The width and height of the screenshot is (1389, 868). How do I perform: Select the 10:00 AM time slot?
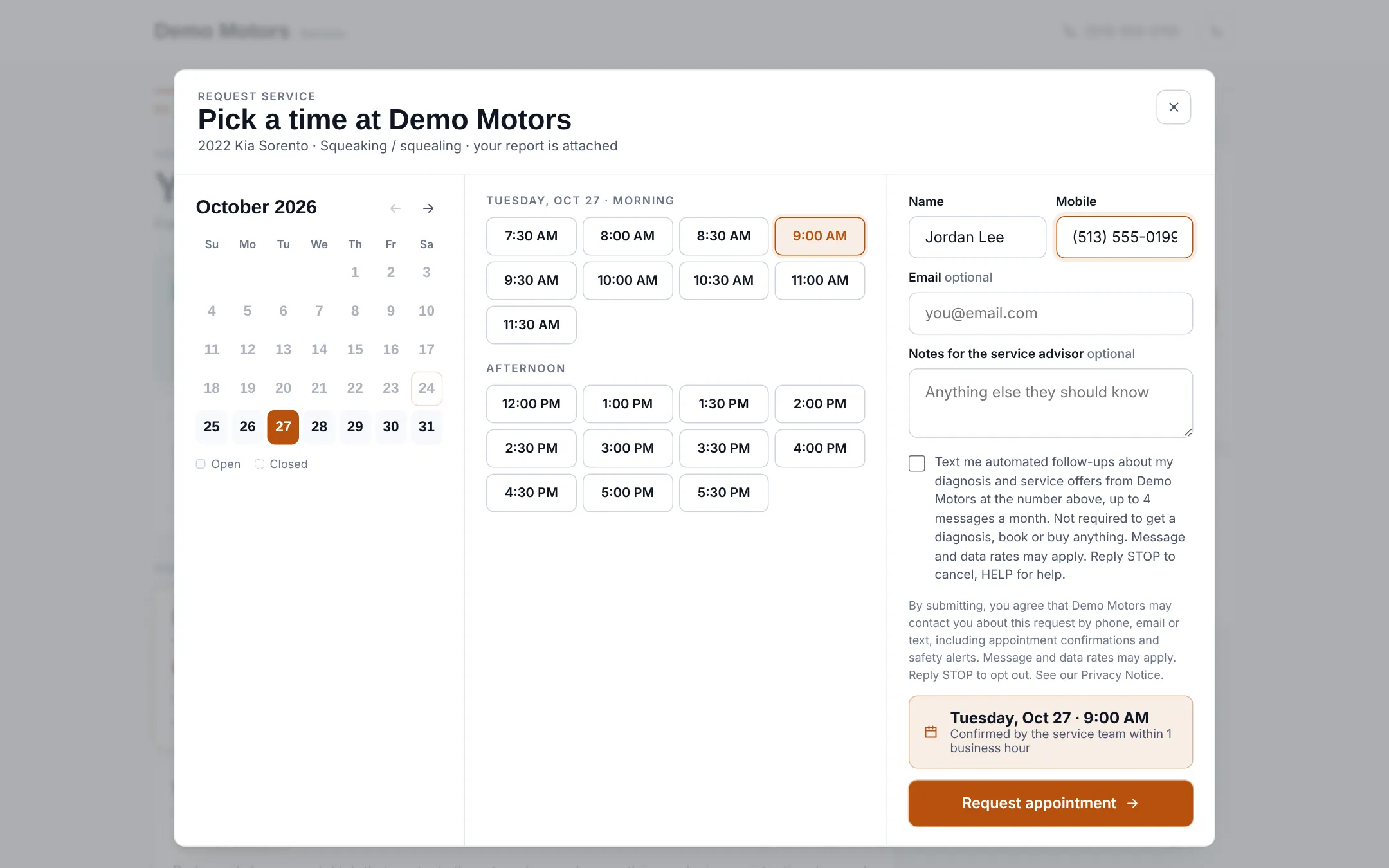[628, 280]
